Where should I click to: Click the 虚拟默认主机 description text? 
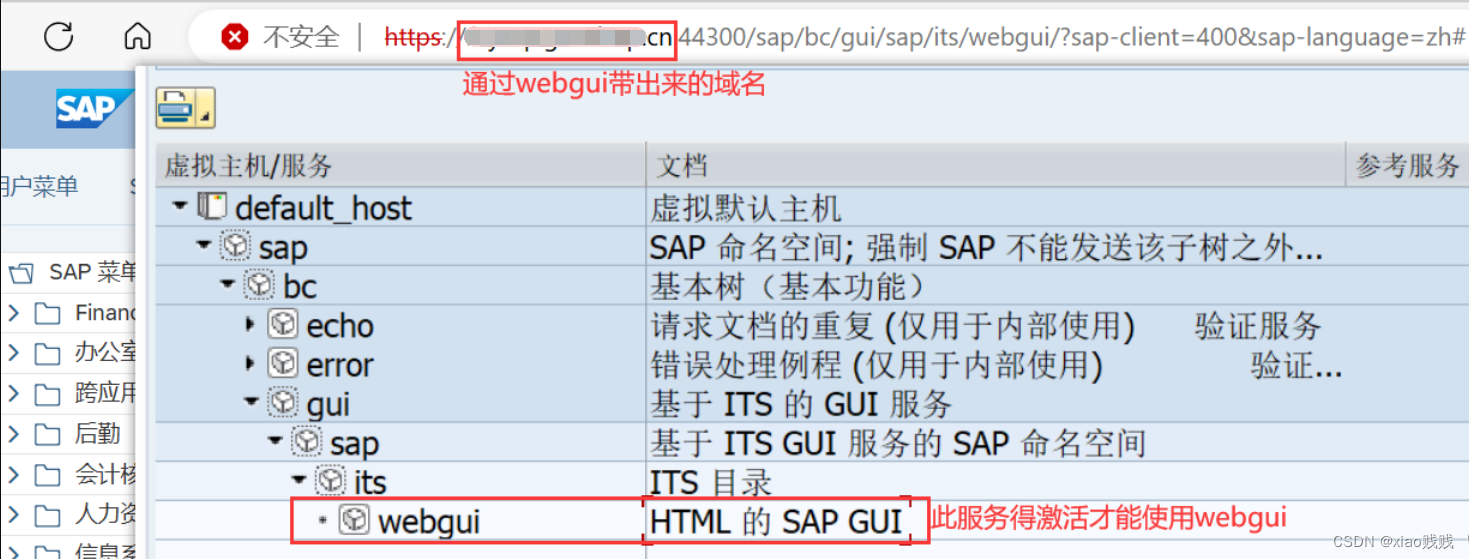point(746,208)
